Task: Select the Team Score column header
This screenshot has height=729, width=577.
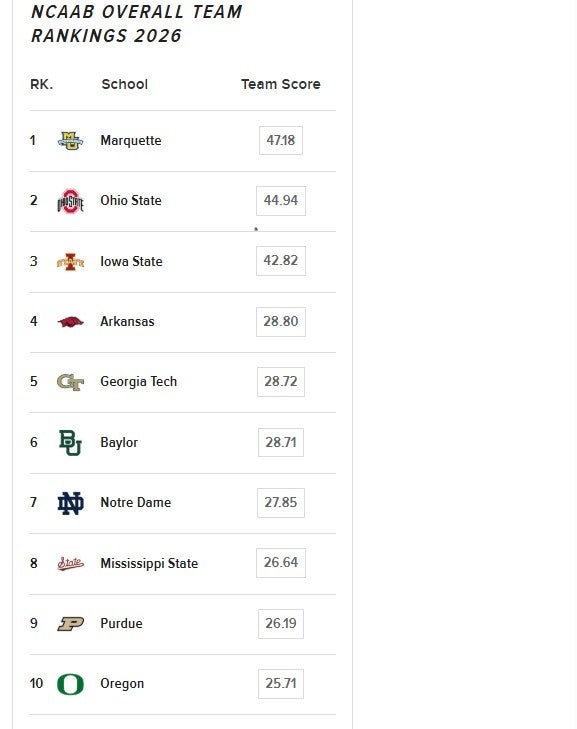Action: [x=281, y=84]
